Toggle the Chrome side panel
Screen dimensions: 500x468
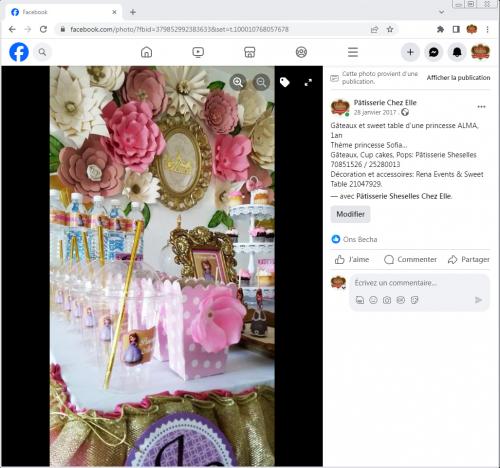point(456,29)
